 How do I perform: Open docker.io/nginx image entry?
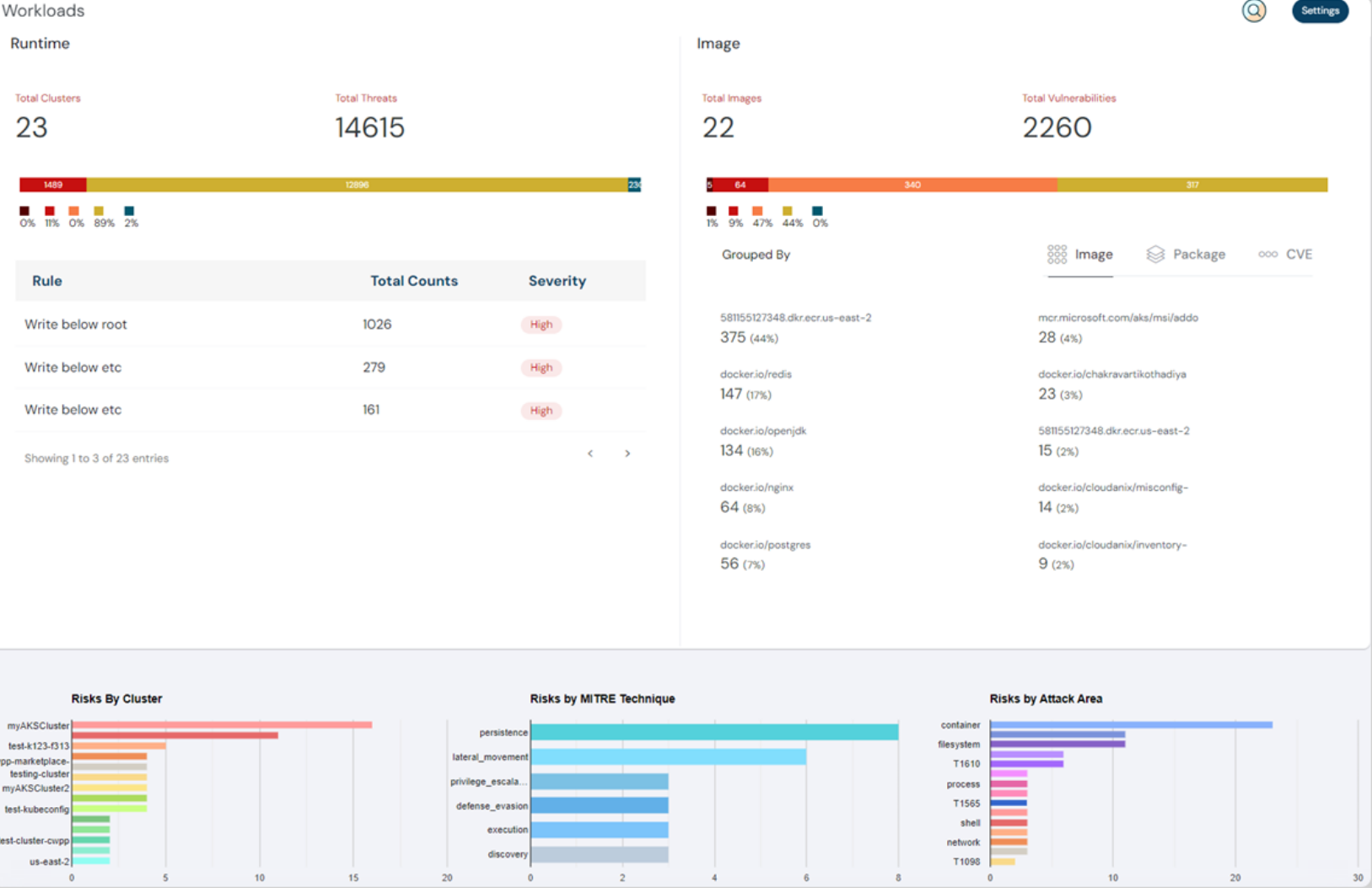coord(756,487)
